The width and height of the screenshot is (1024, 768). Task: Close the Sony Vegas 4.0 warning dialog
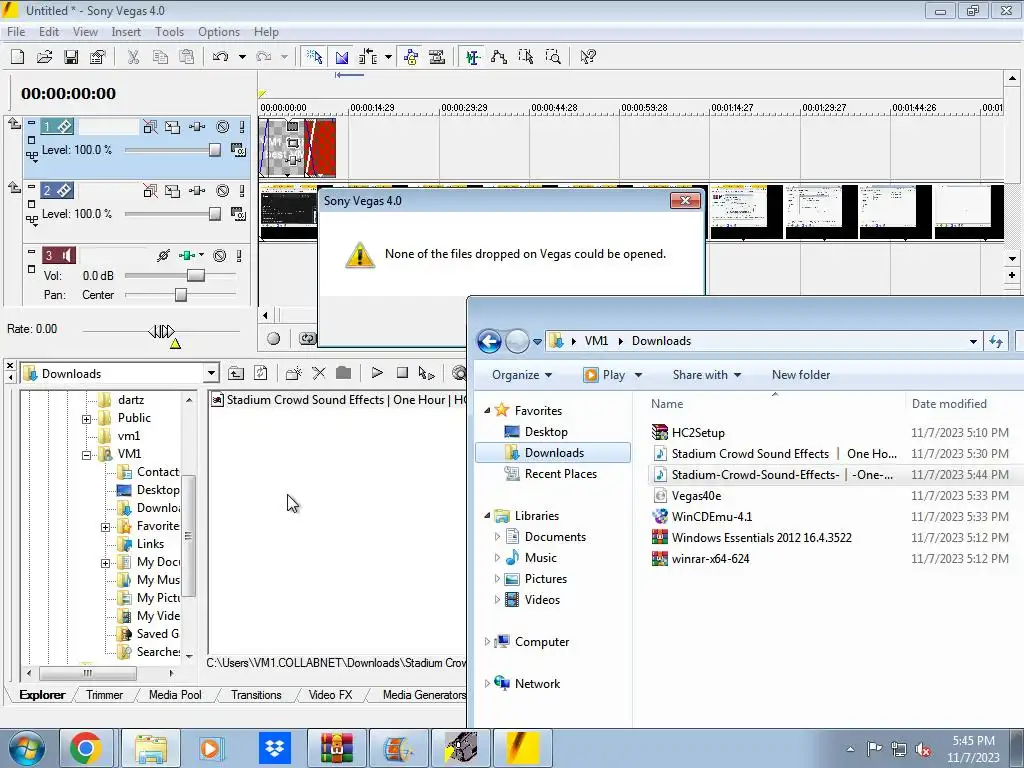[685, 200]
